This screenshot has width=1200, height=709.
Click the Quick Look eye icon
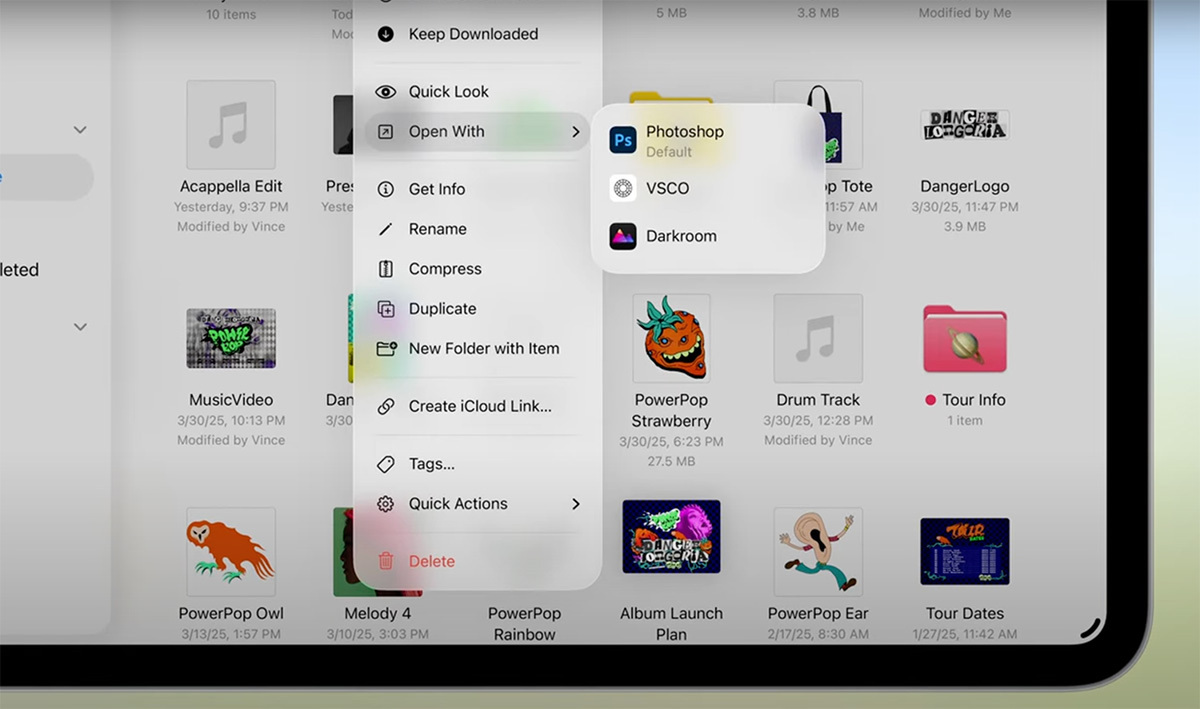(386, 91)
